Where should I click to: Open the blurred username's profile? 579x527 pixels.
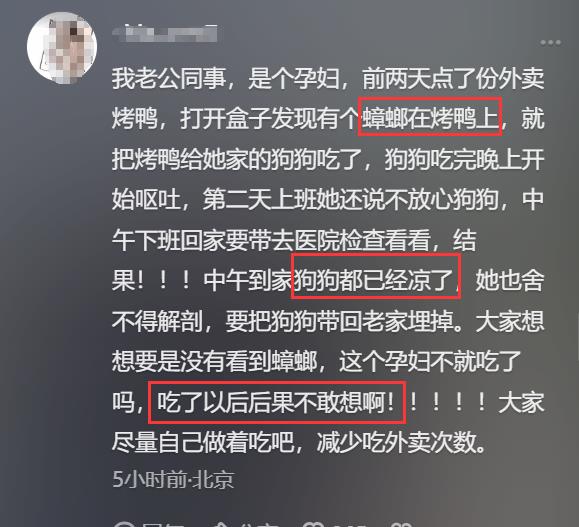point(165,32)
